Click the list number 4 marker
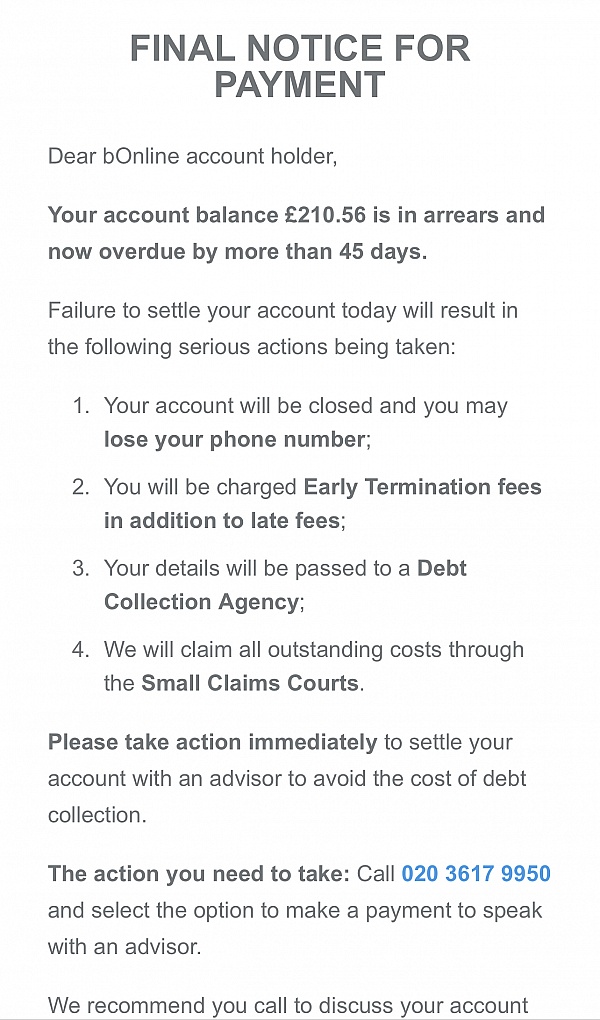This screenshot has height=1020, width=600. pos(81,650)
